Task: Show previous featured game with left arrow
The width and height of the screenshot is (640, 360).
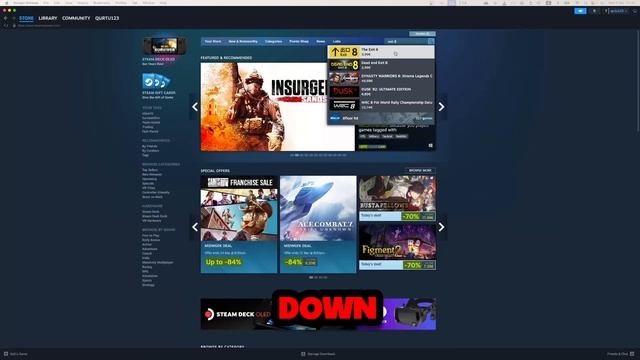Action: pos(195,107)
